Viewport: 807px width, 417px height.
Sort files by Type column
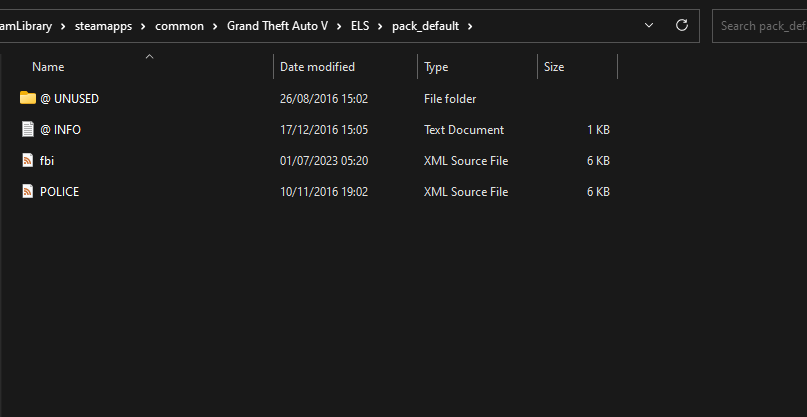(x=436, y=67)
